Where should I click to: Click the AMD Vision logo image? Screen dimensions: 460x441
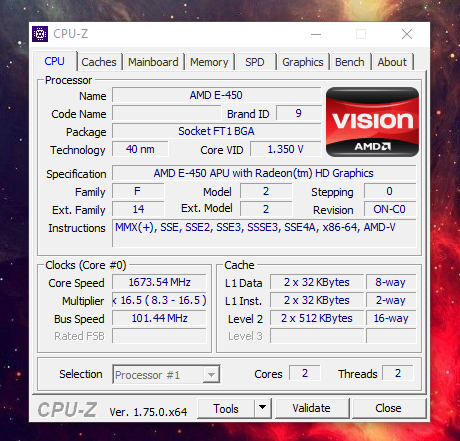click(x=372, y=122)
